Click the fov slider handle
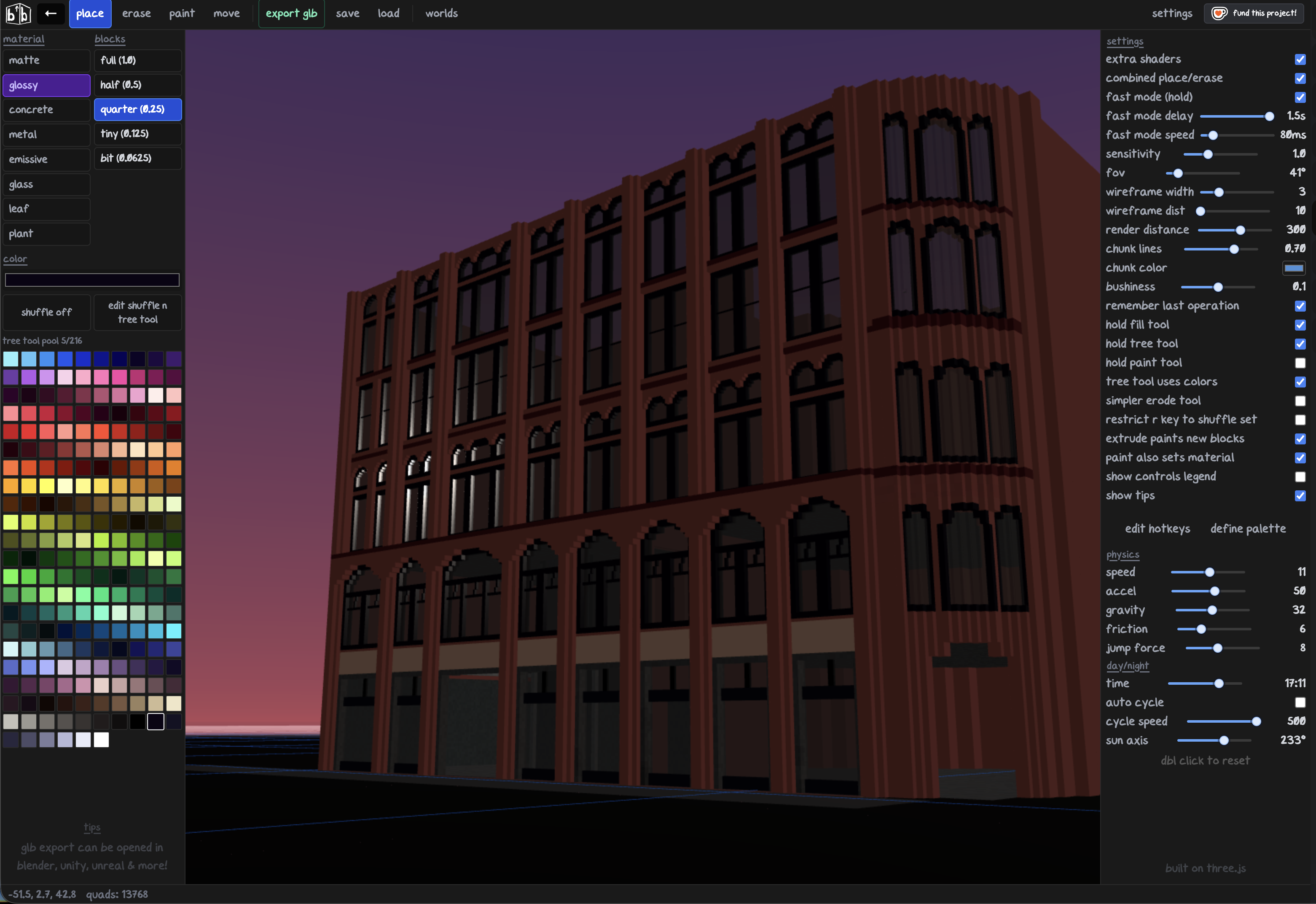Screen dimensions: 1316x904 point(1178,173)
